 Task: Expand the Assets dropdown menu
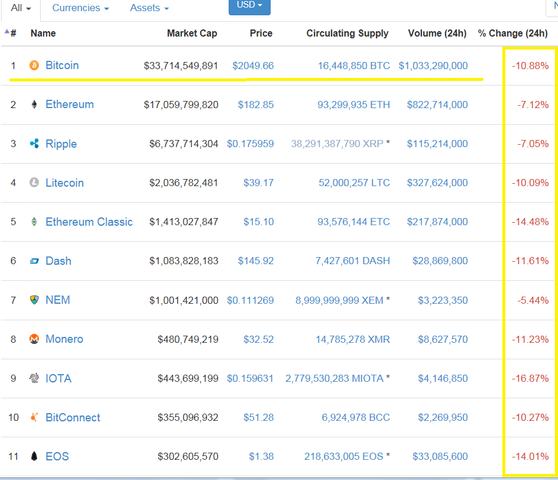tap(149, 8)
